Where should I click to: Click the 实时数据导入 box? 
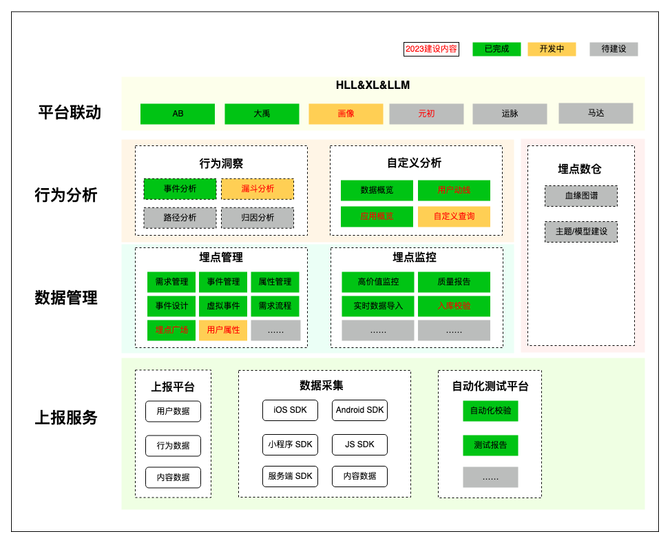click(x=378, y=306)
